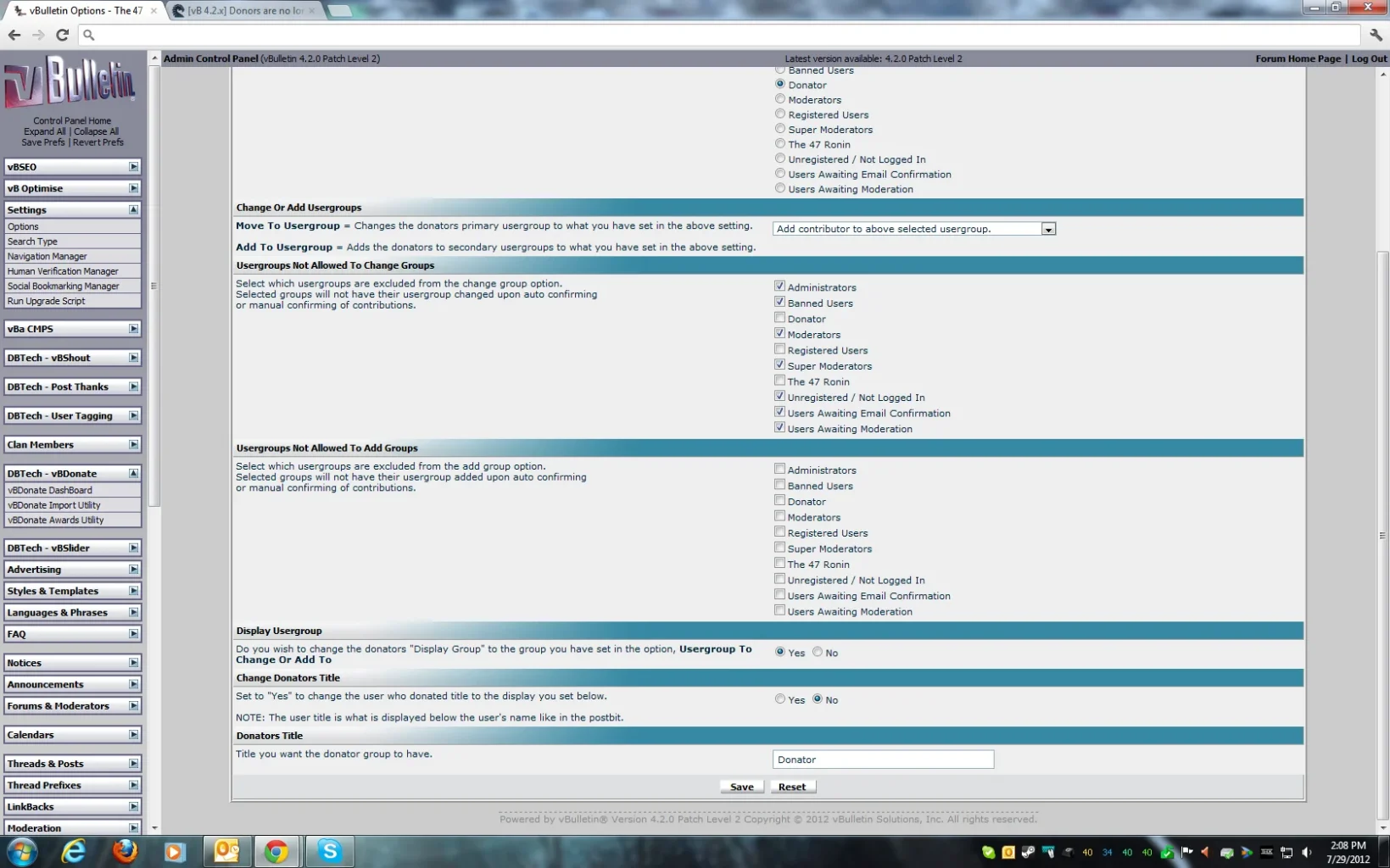1390x868 pixels.
Task: Open Search Type settings
Action: click(x=71, y=242)
